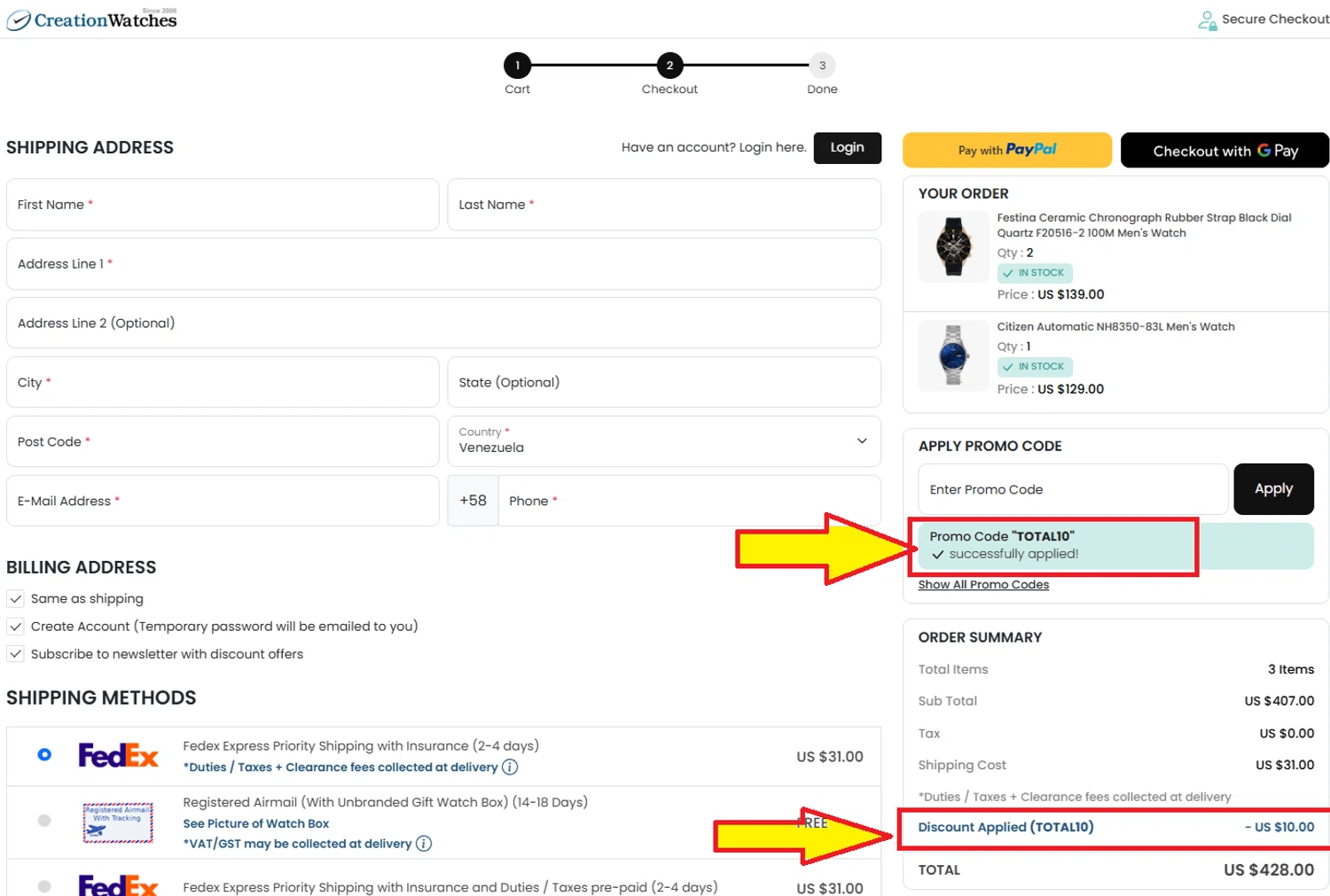Screen dimensions: 1330x896
Task: Click the Citizen Automatic NH8350-83L product title
Action: pyautogui.click(x=1115, y=327)
